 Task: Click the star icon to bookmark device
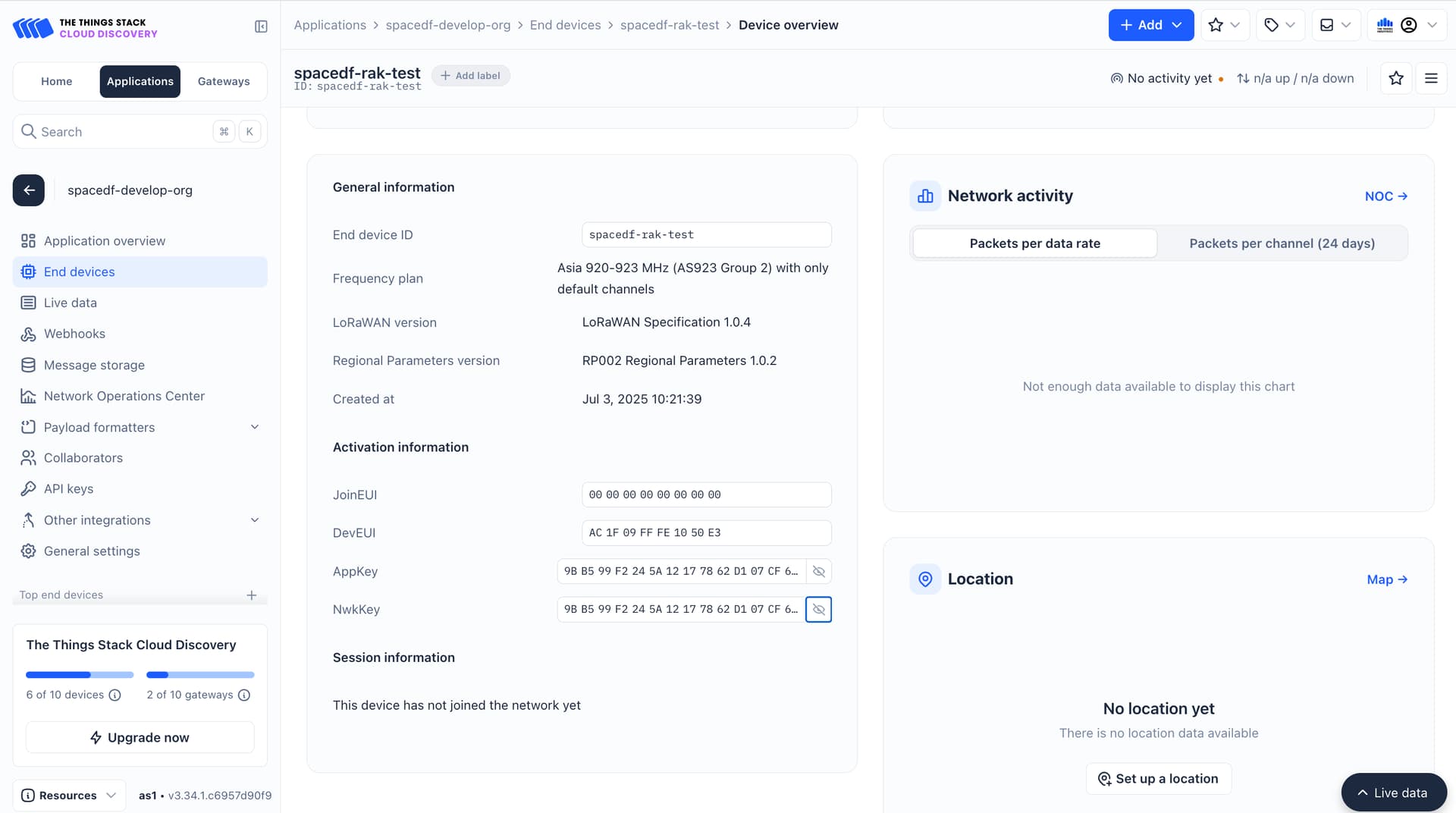click(x=1396, y=78)
